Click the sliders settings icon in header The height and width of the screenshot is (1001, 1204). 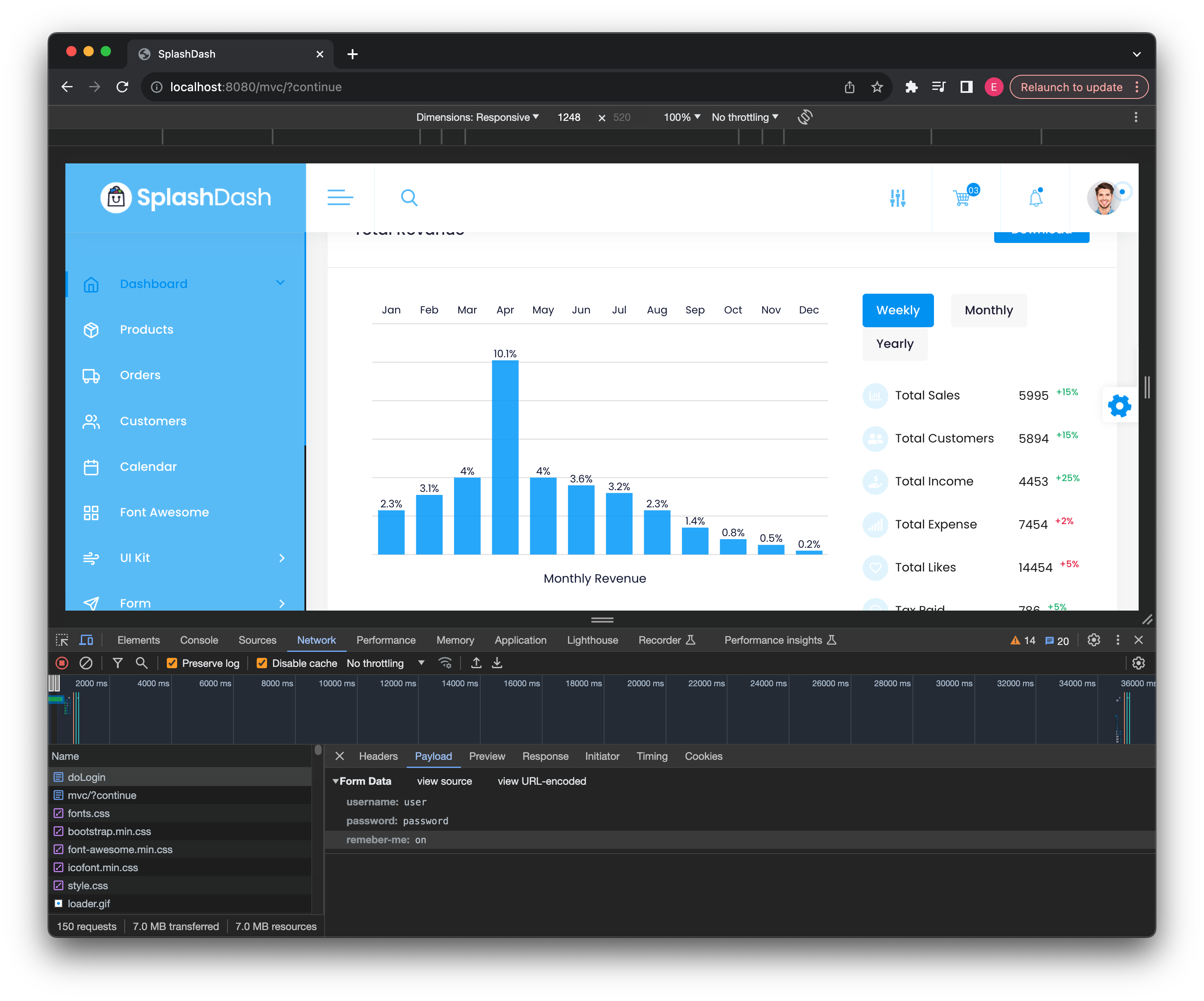[x=897, y=198]
